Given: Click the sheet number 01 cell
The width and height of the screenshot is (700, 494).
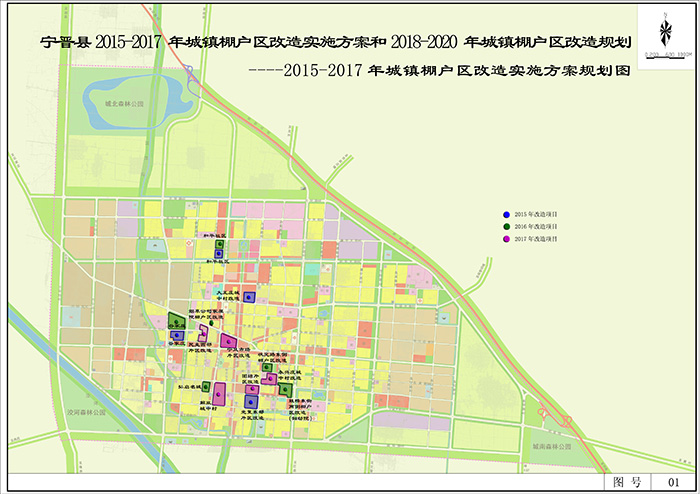Looking at the screenshot, I should pos(672,482).
